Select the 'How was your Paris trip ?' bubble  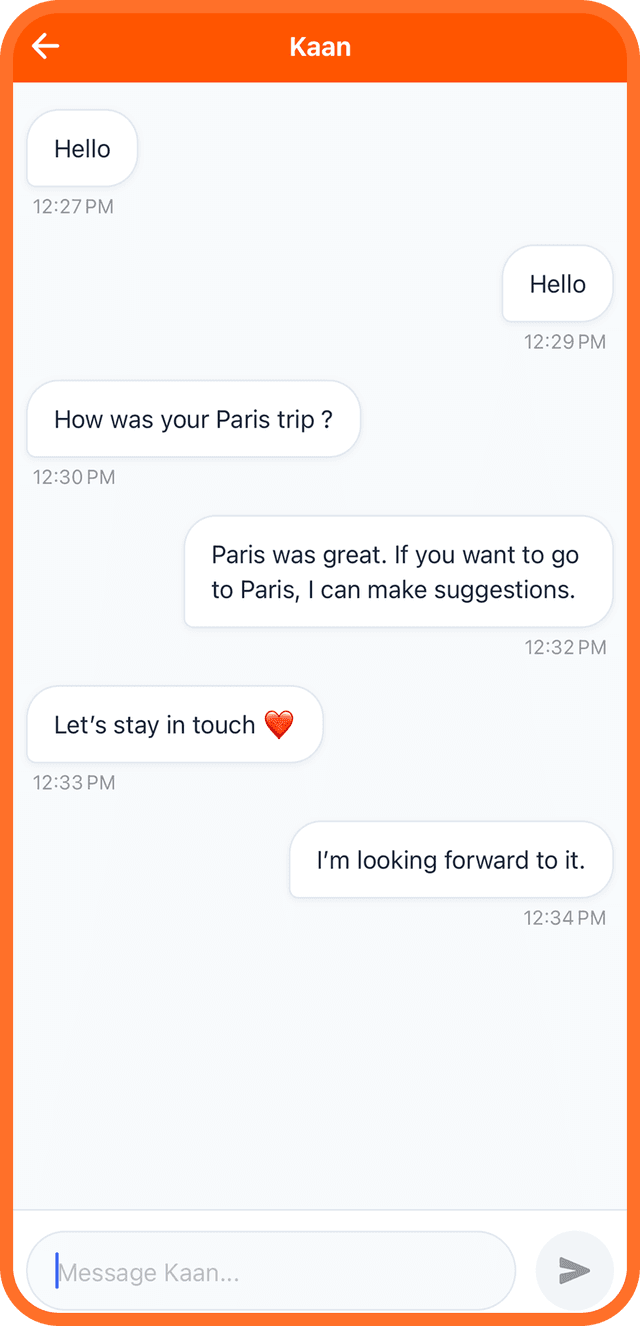192,419
